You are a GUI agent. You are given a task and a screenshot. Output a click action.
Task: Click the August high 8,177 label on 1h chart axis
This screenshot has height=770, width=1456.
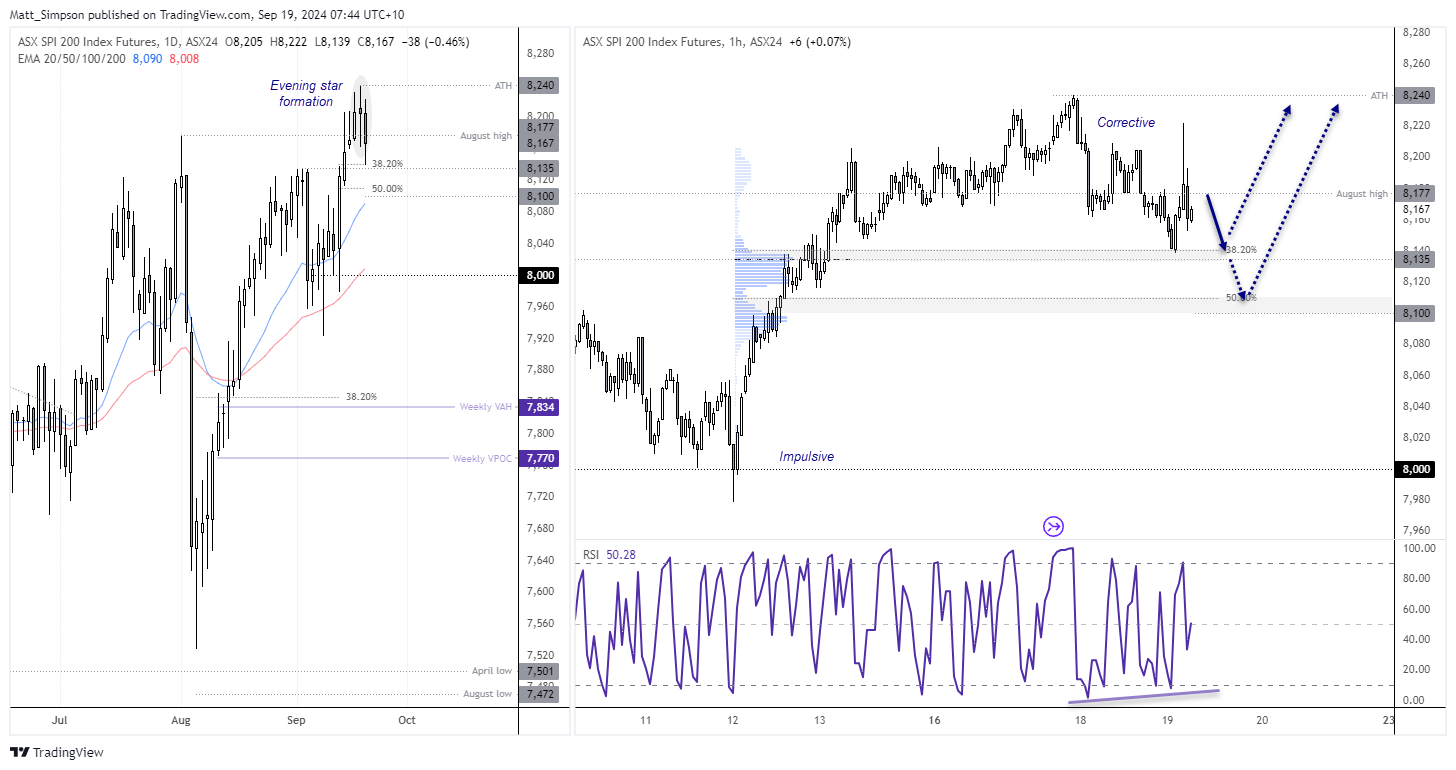click(x=1415, y=193)
